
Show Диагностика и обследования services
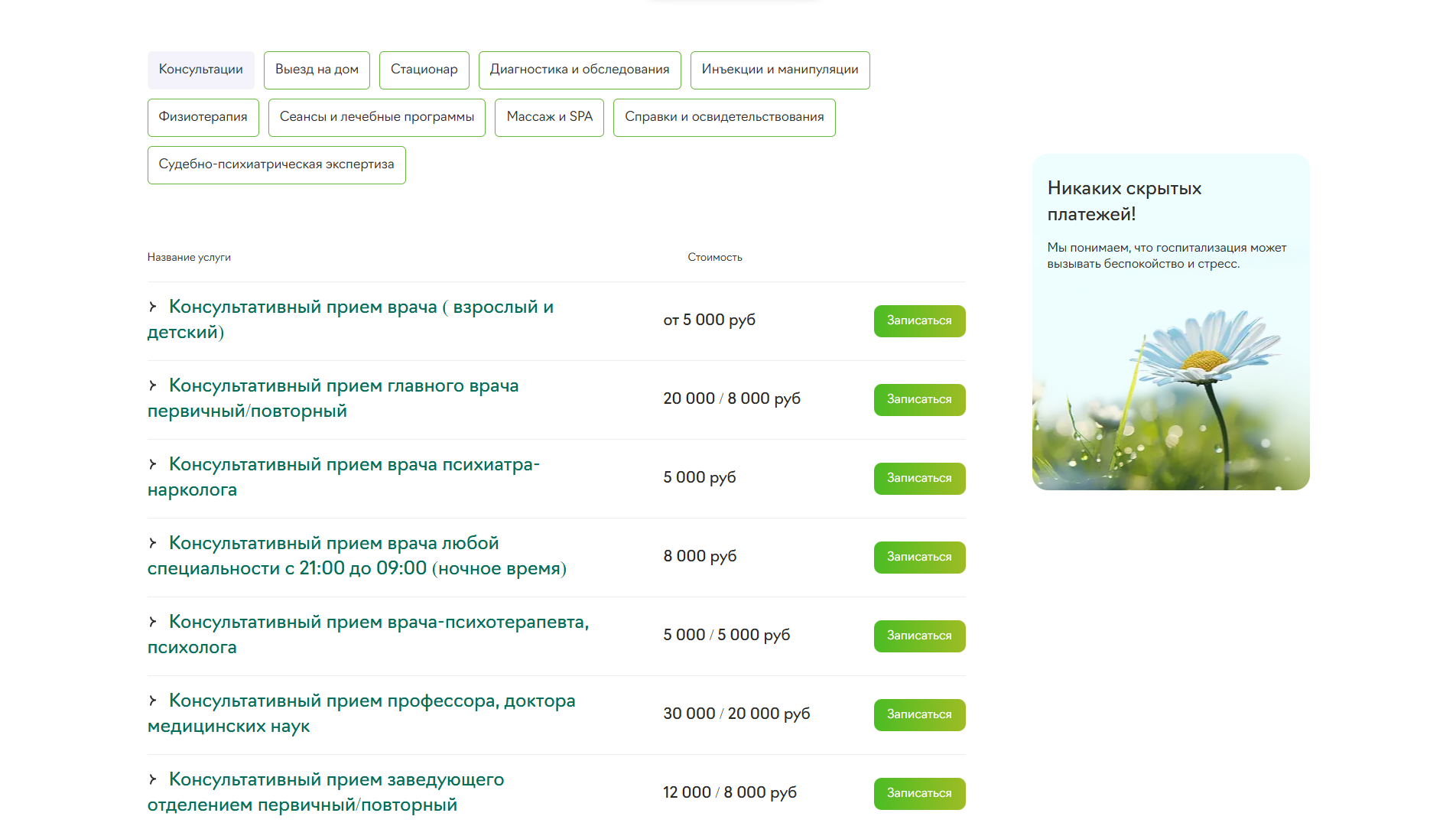pyautogui.click(x=580, y=70)
